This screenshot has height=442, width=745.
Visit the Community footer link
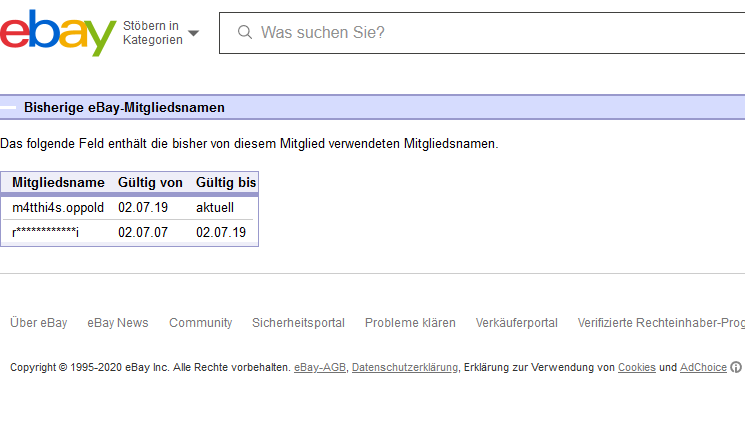(201, 323)
